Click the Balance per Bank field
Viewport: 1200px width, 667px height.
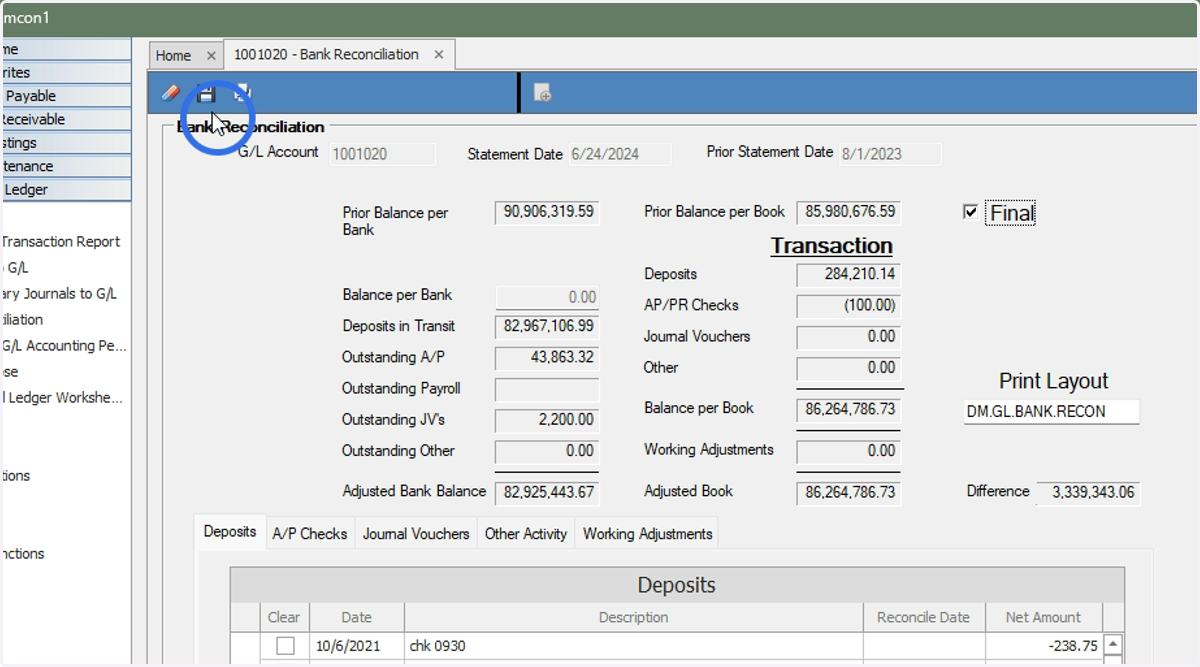pyautogui.click(x=548, y=297)
